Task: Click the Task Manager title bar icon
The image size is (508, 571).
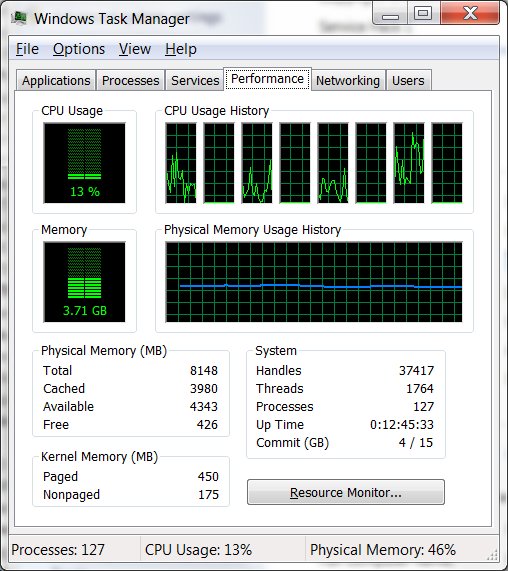Action: point(19,17)
